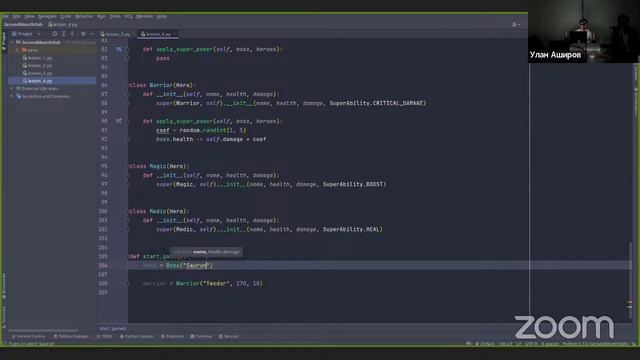This screenshot has width=640, height=360.
Task: Click Select Opened File locate icon
Action: tap(55, 34)
